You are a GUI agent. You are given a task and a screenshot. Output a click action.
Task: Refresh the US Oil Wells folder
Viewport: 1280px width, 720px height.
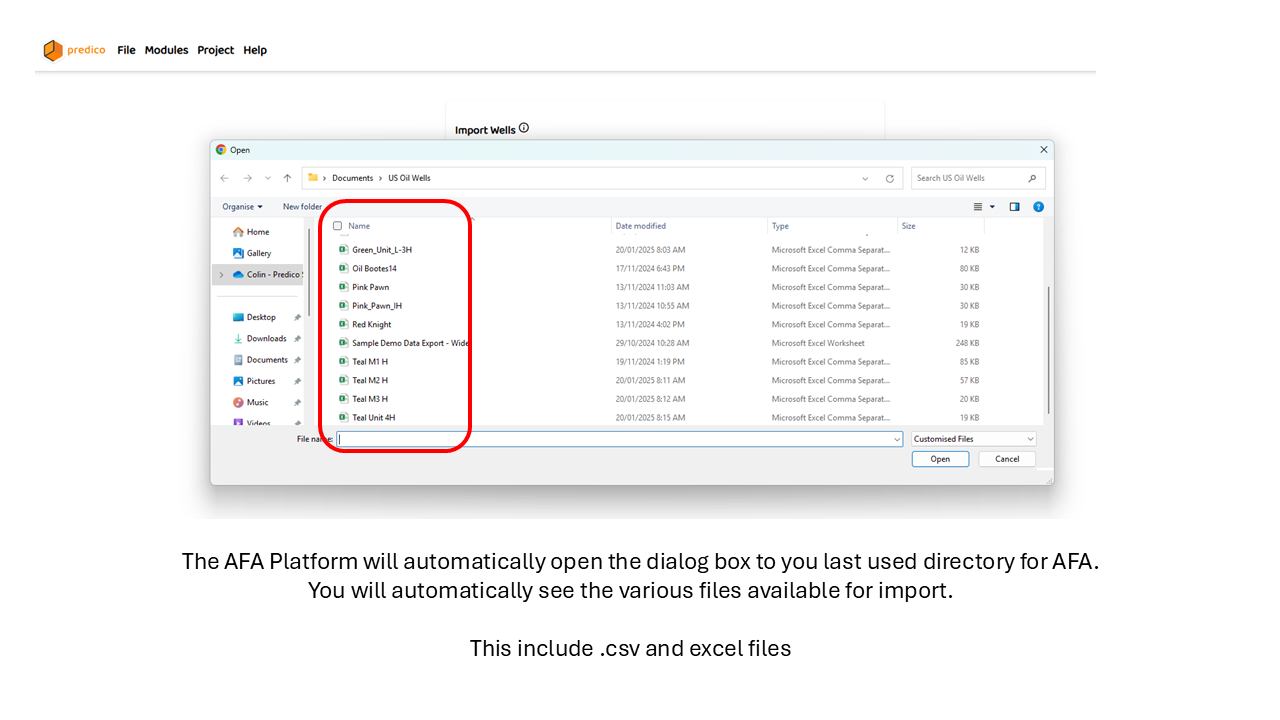889,178
